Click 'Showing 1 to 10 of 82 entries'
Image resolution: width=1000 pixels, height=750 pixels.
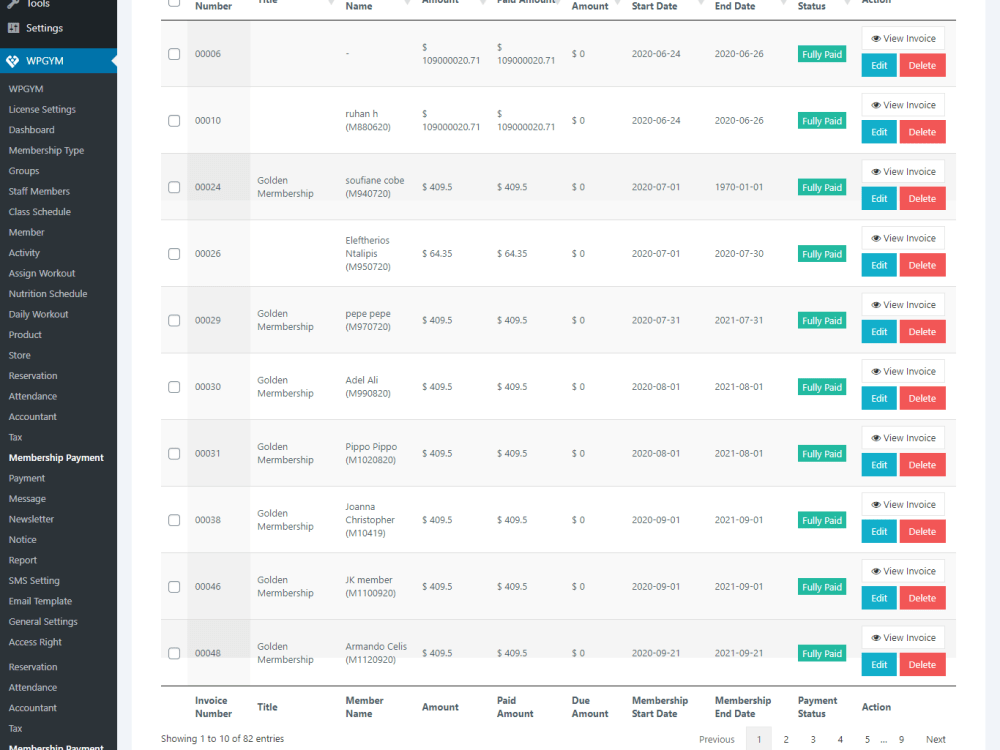pos(222,739)
